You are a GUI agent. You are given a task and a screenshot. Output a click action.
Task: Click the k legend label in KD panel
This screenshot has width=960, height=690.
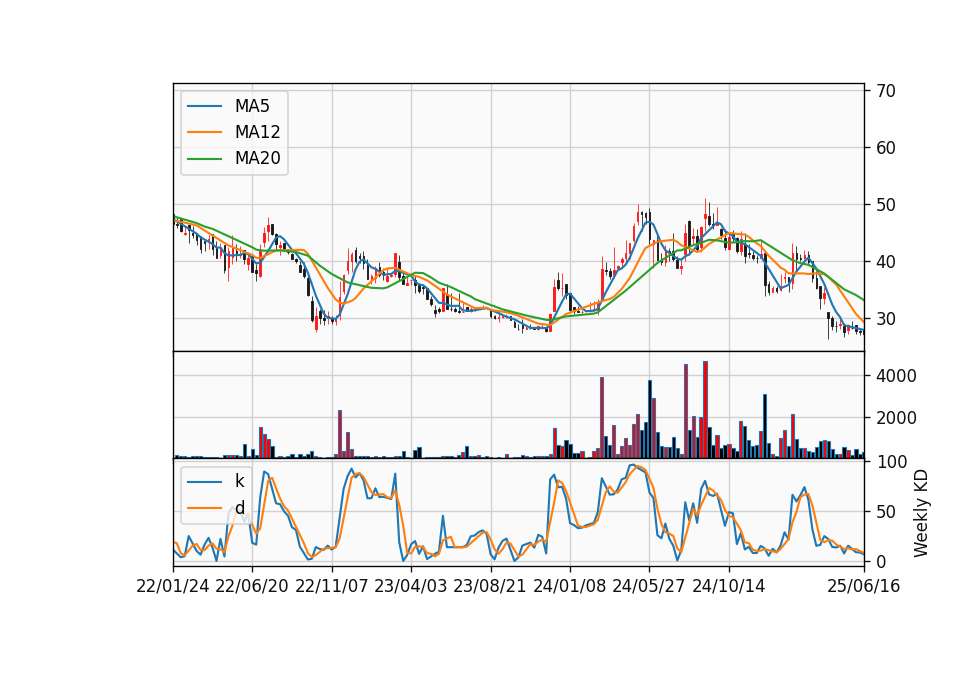(x=239, y=481)
